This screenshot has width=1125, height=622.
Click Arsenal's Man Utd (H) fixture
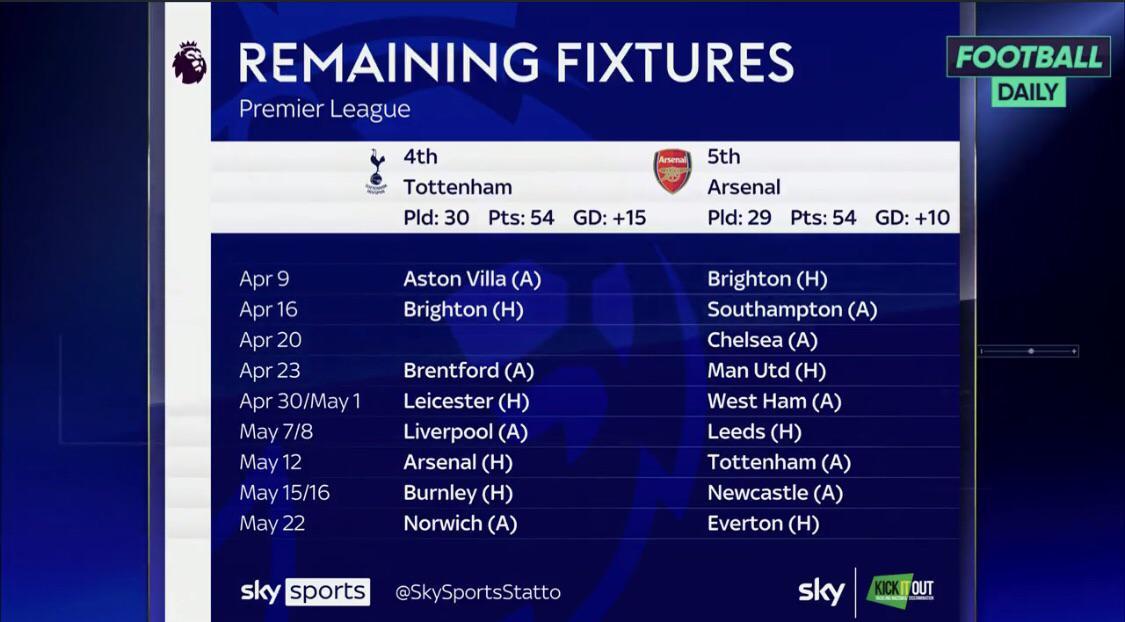click(766, 371)
